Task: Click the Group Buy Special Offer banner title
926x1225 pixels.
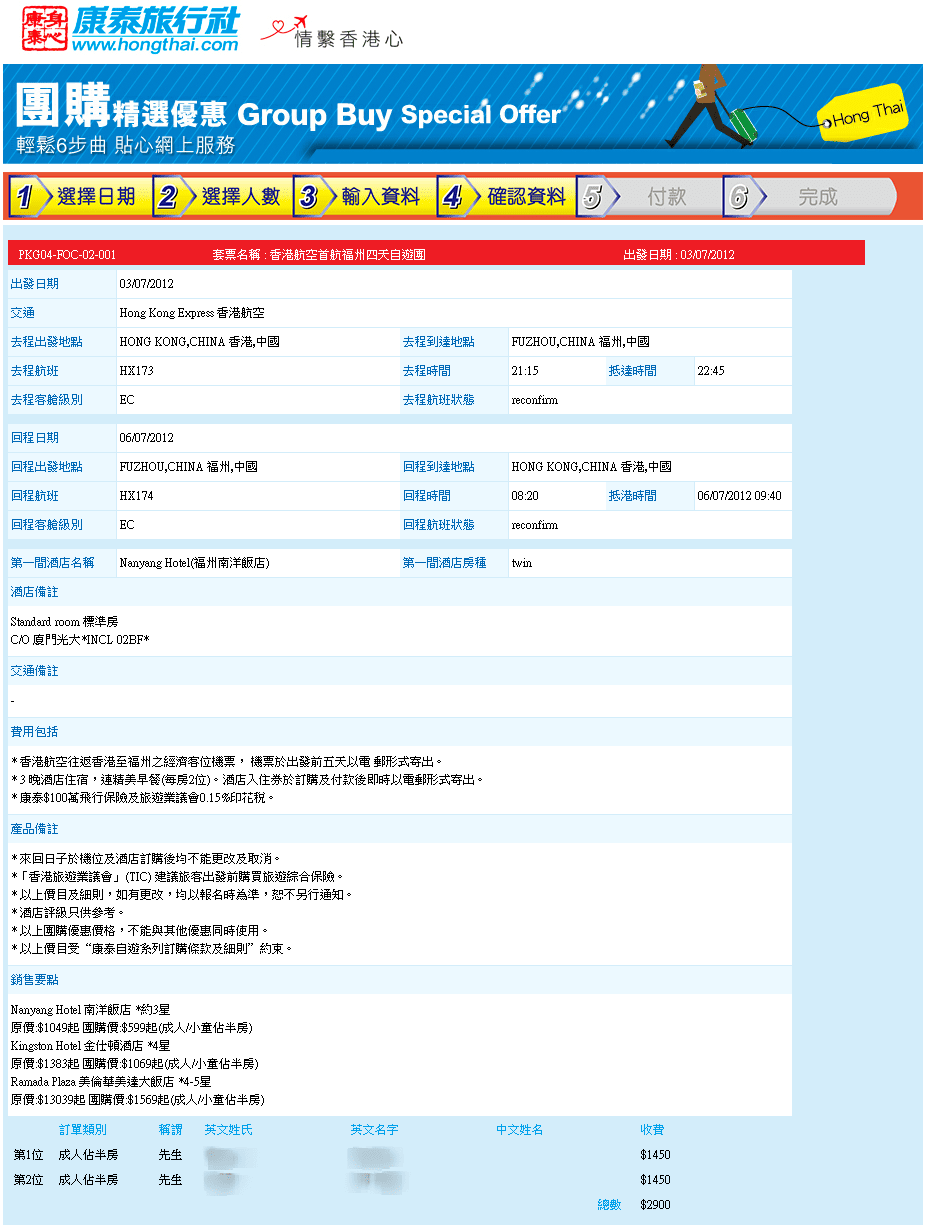Action: click(x=398, y=115)
